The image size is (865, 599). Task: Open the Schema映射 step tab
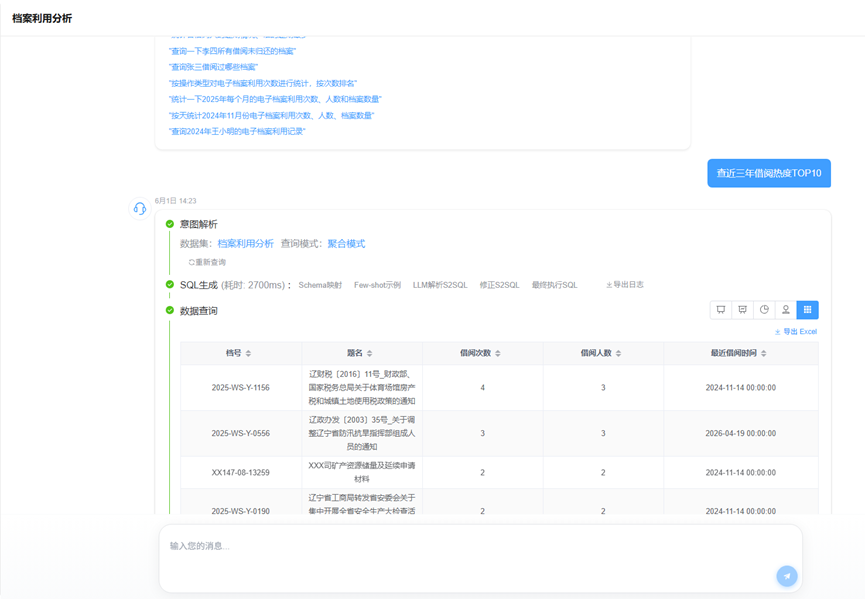click(x=320, y=285)
